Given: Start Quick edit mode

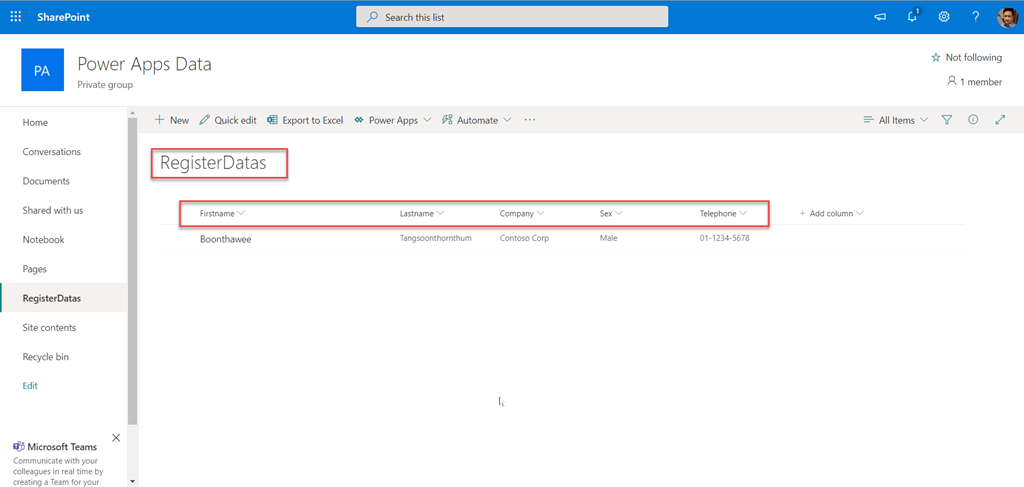Looking at the screenshot, I should tap(228, 120).
